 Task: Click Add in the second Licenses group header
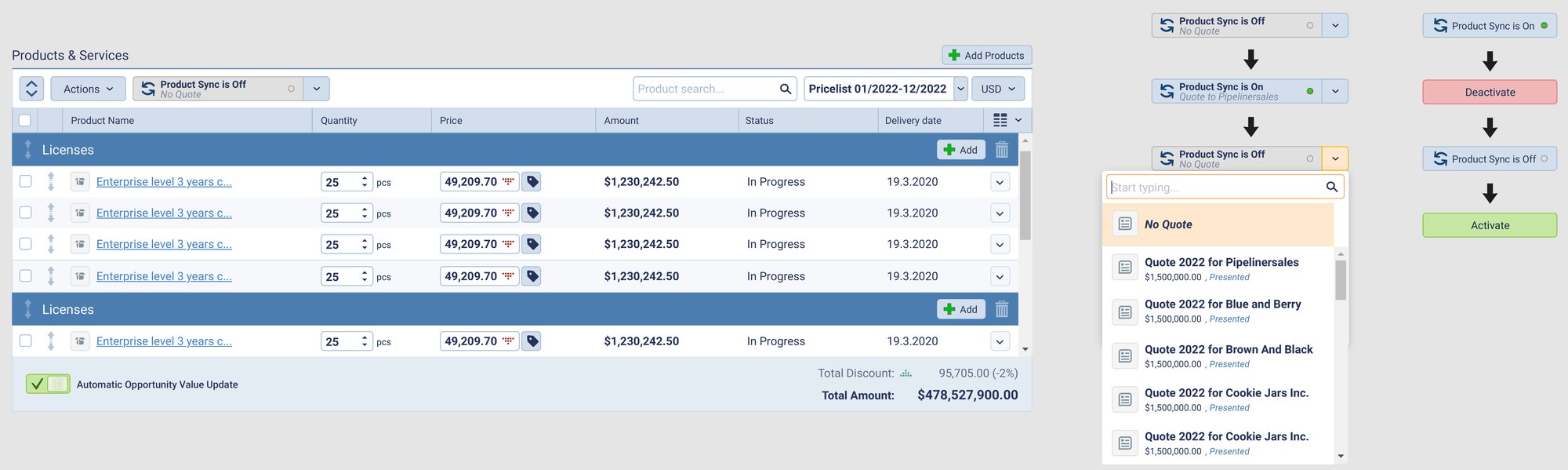tap(961, 309)
